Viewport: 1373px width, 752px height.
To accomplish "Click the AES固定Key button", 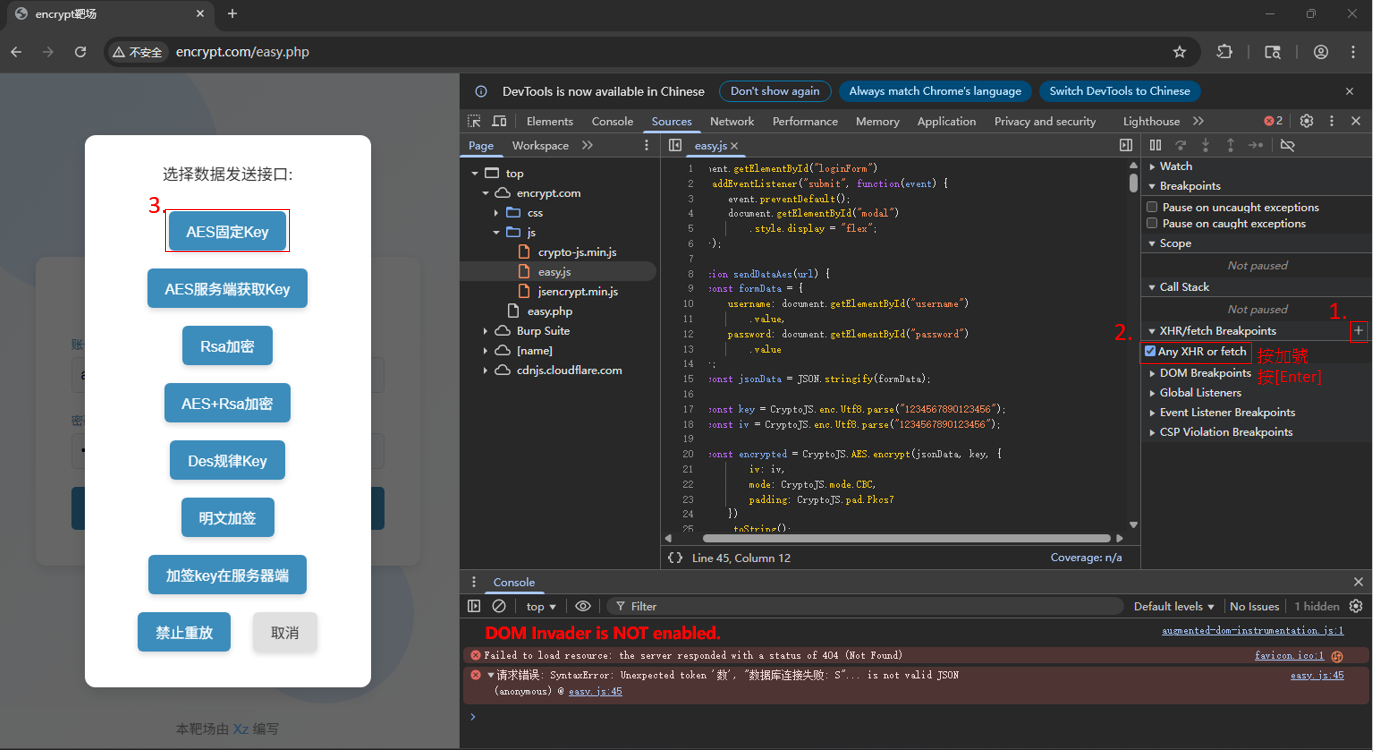I will click(x=227, y=232).
